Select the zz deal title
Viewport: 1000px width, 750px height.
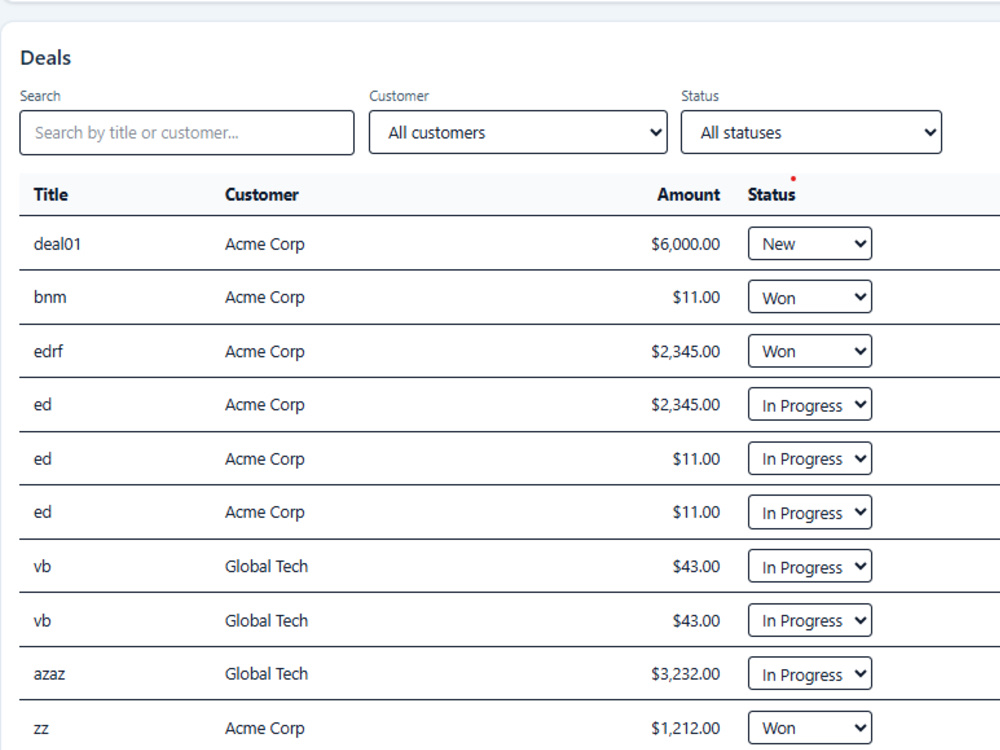41,728
